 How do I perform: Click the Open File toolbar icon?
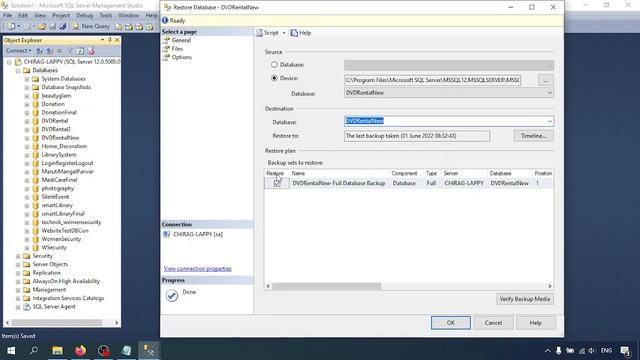42,27
